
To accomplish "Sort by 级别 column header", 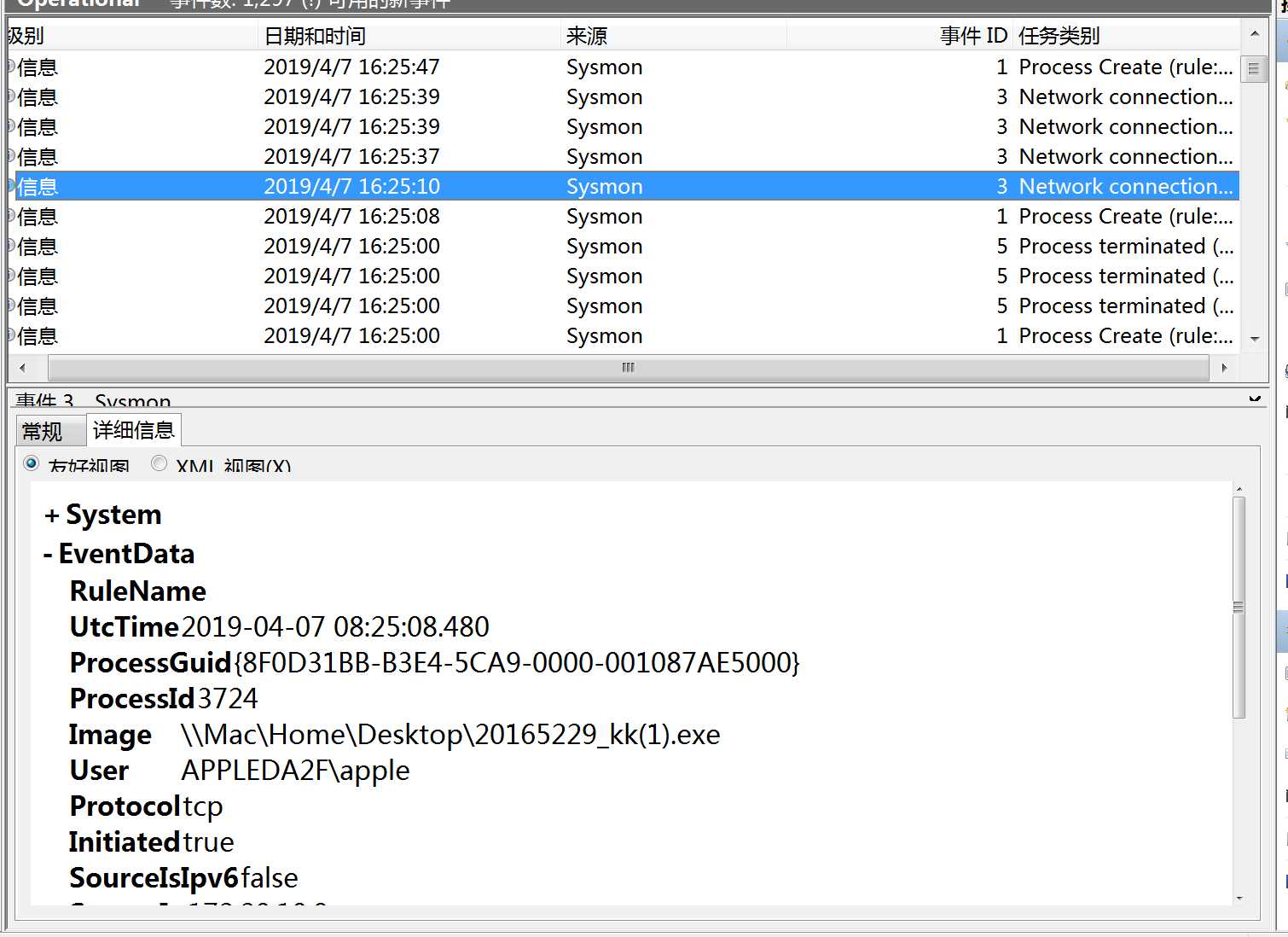I will coord(131,36).
